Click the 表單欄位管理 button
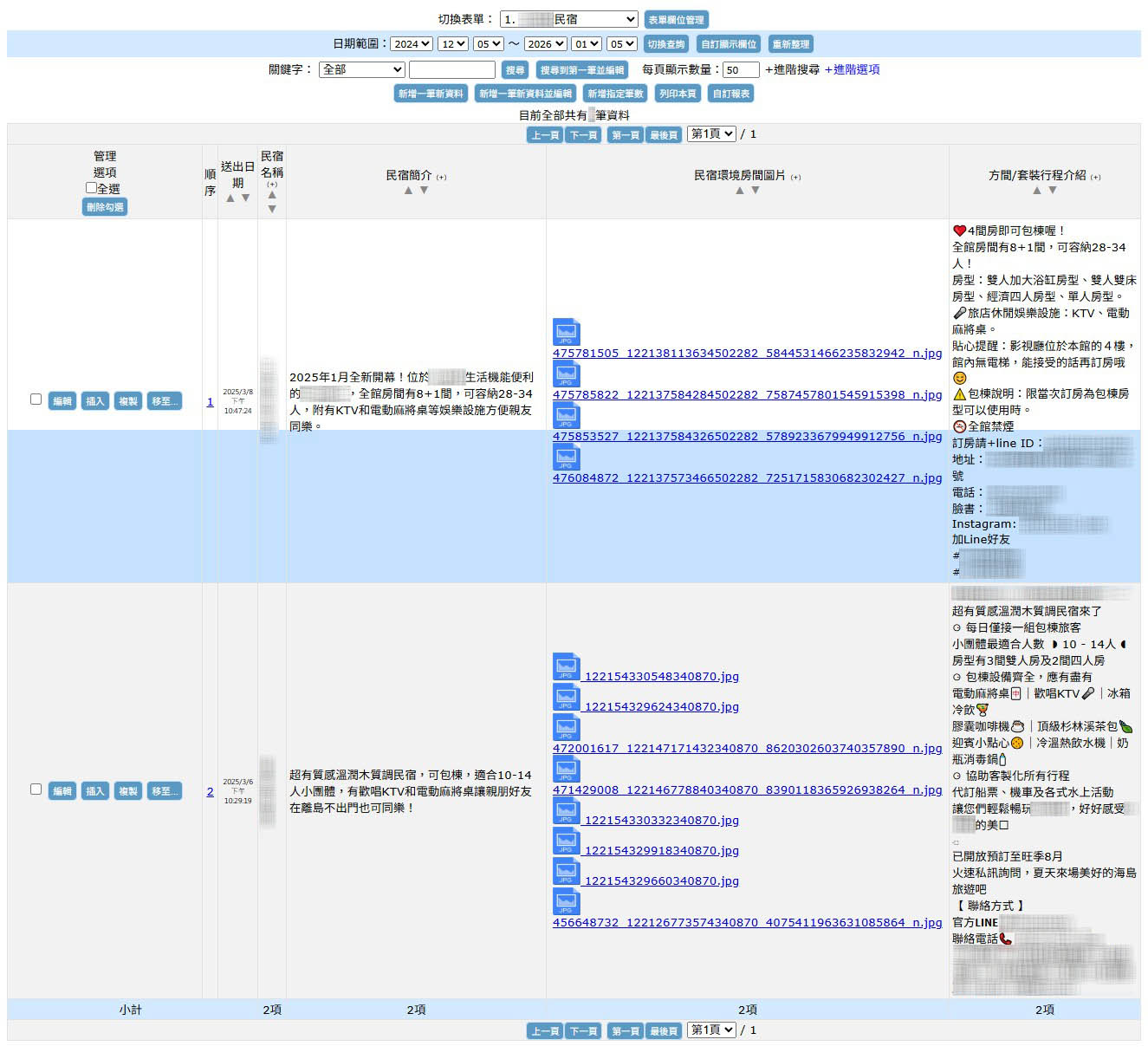Image resolution: width=1148 pixels, height=1059 pixels. 677,19
